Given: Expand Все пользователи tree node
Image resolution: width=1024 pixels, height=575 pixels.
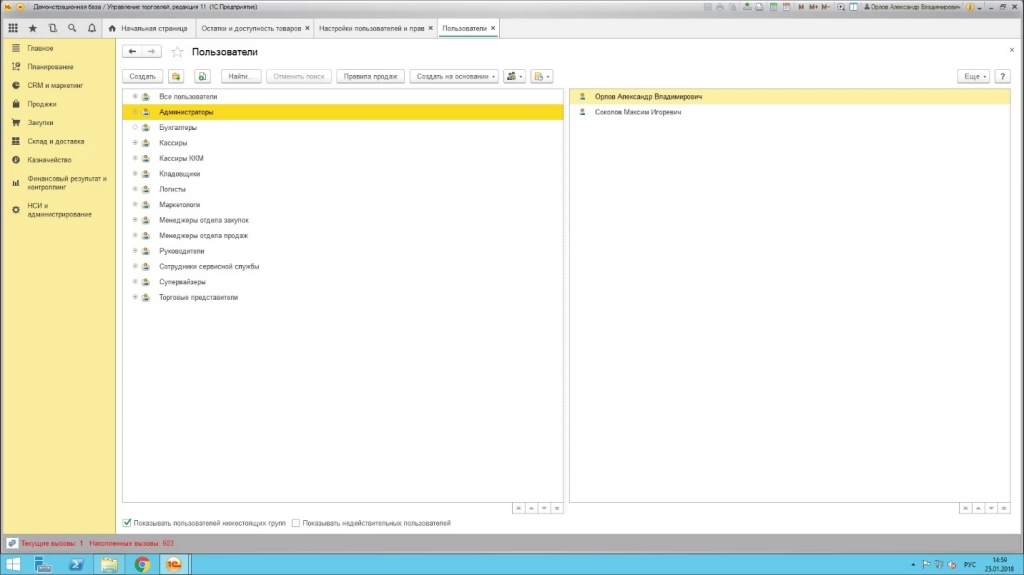Looking at the screenshot, I should [x=135, y=96].
